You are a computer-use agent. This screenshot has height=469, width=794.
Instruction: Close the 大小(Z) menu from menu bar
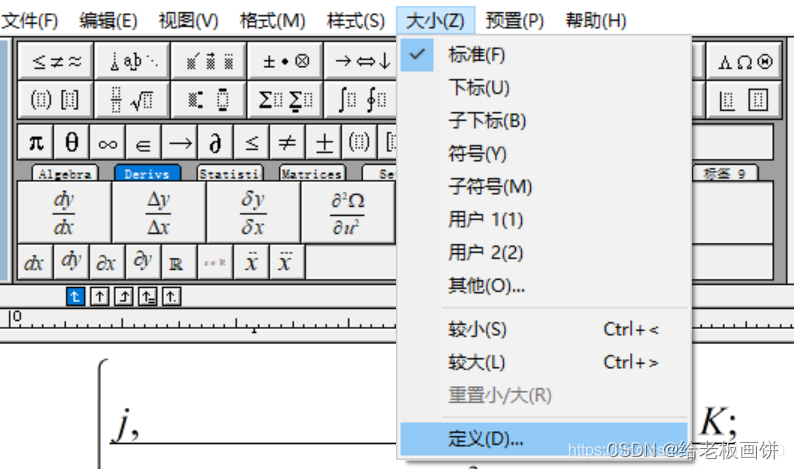click(x=435, y=21)
